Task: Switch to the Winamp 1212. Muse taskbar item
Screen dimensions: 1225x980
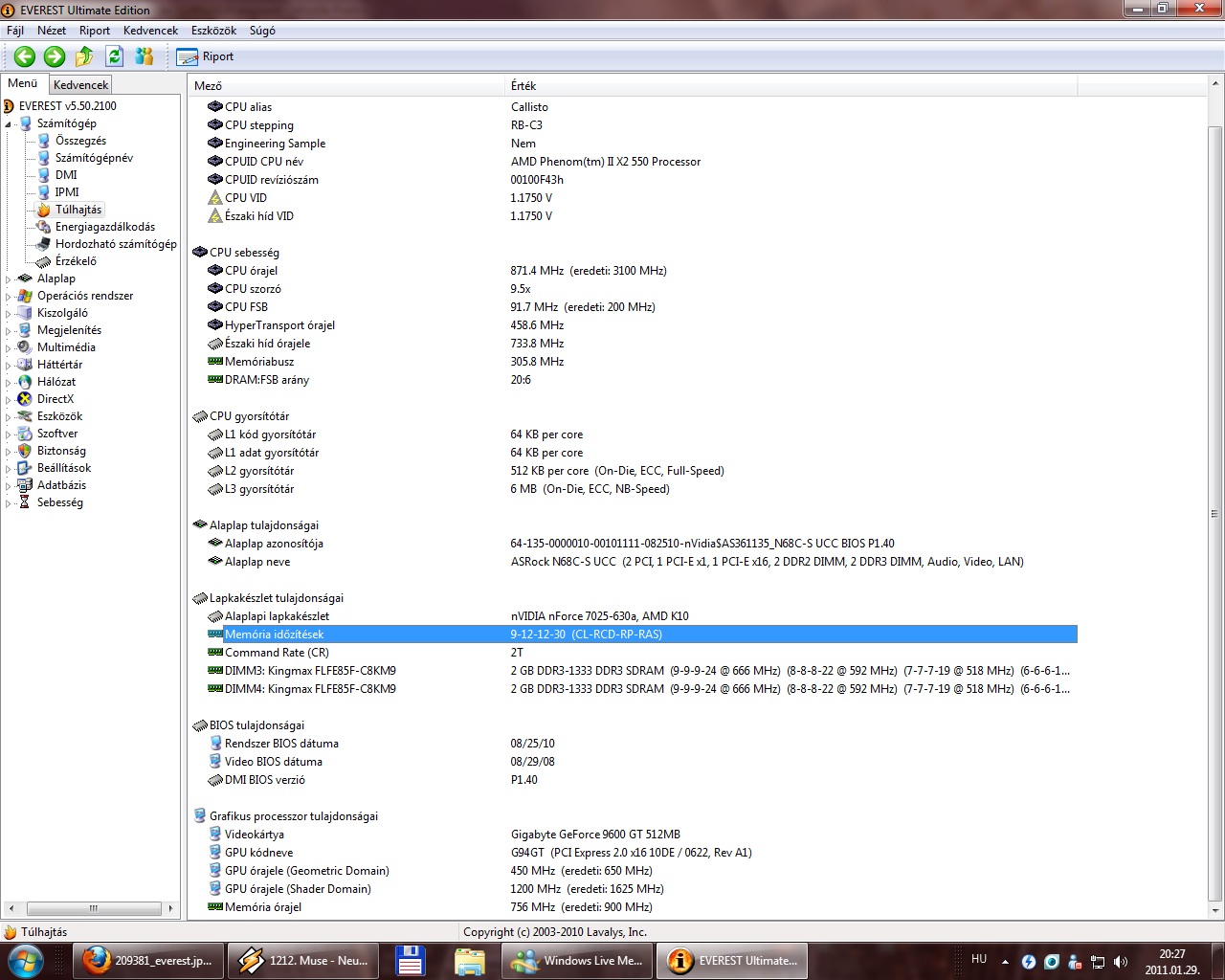Action: [x=303, y=961]
